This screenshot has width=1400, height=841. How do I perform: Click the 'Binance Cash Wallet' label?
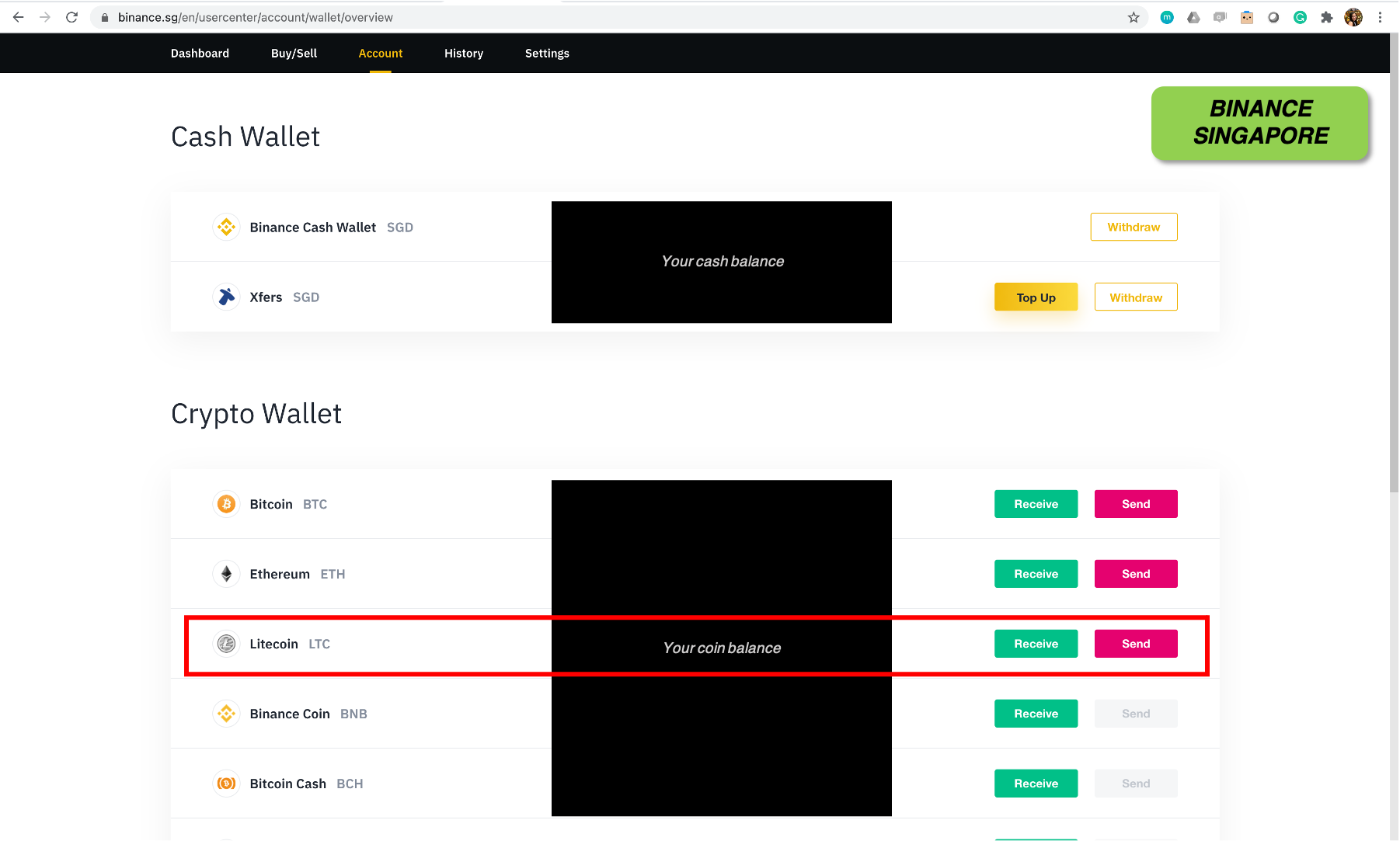tap(312, 227)
